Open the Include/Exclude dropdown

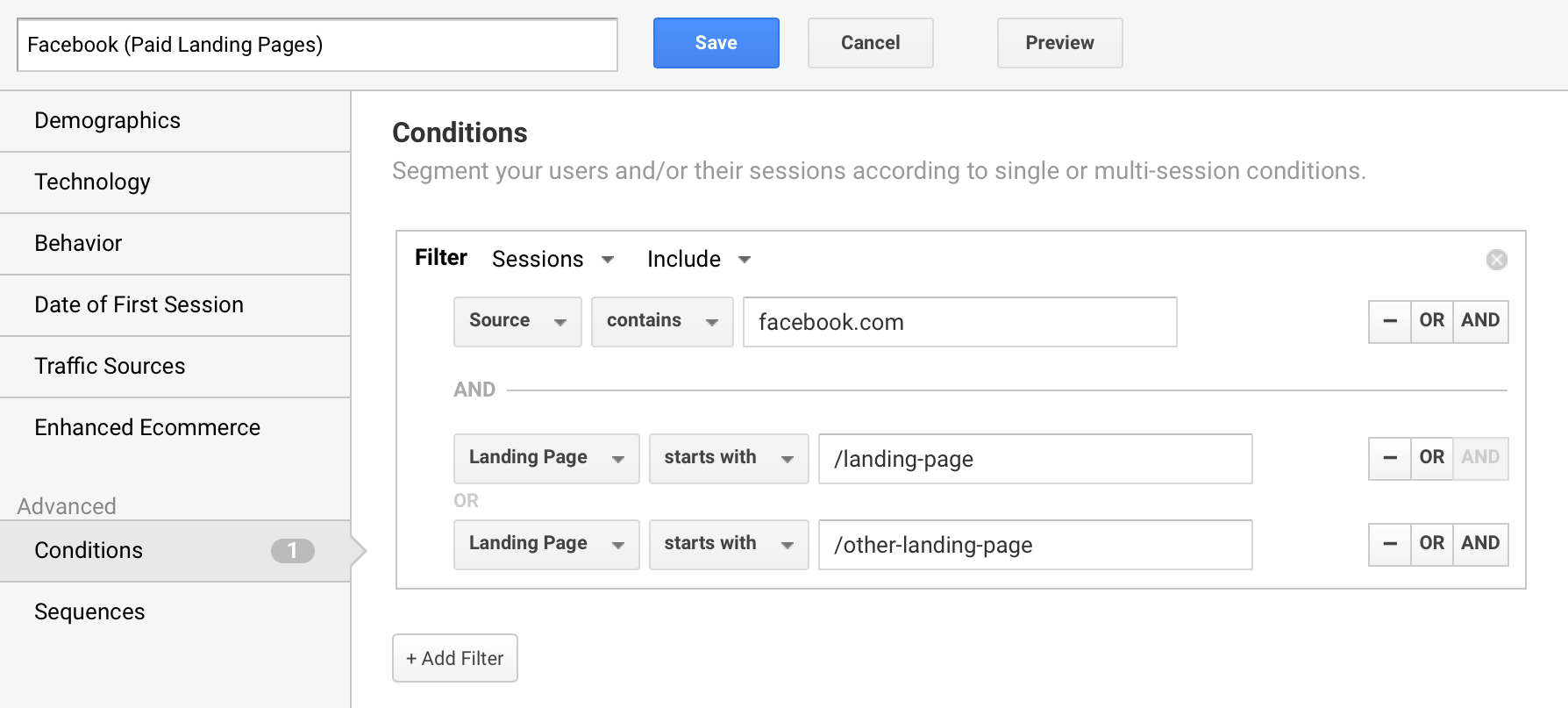pyautogui.click(x=699, y=260)
